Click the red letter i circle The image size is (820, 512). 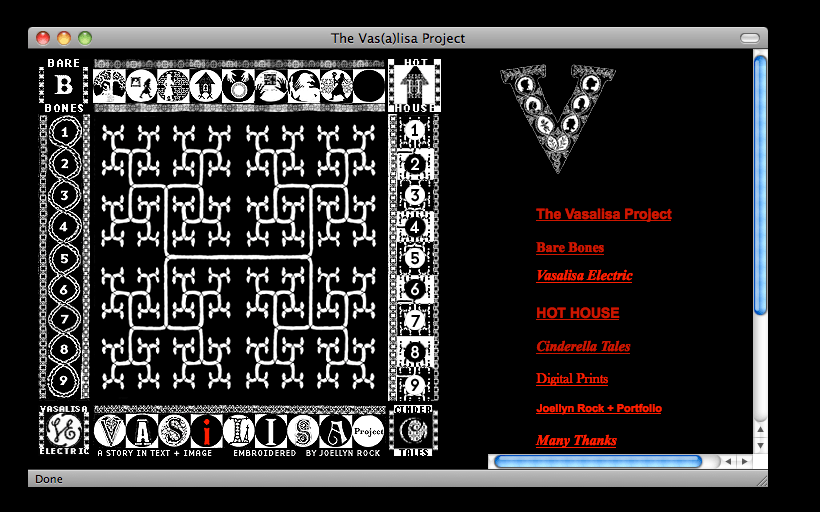207,432
